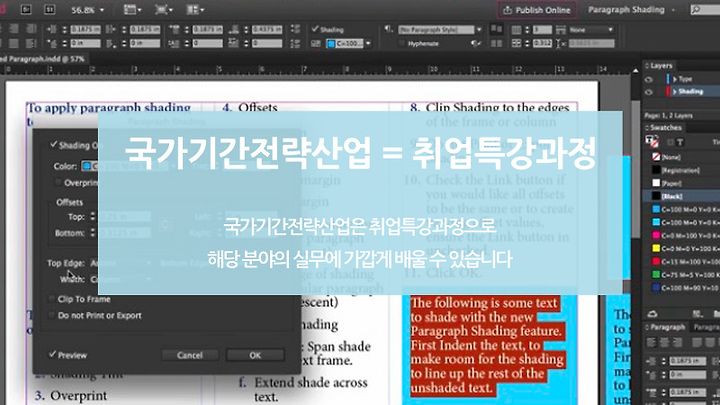Click align center icon in Paragraph panel
720x405 pixels.
(664, 343)
